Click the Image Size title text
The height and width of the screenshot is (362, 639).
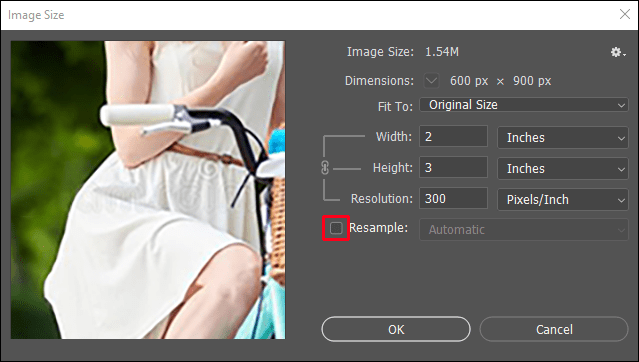pos(36,15)
